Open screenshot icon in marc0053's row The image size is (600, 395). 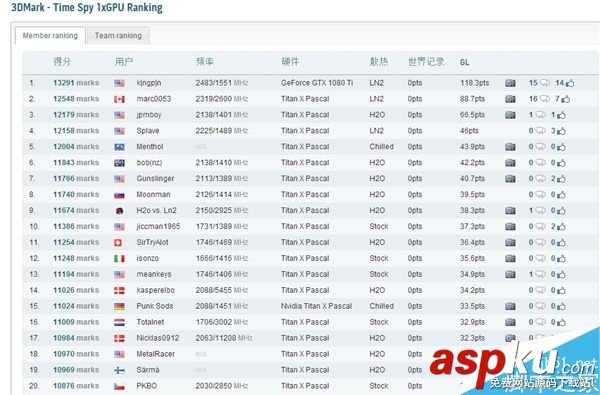pyautogui.click(x=510, y=99)
